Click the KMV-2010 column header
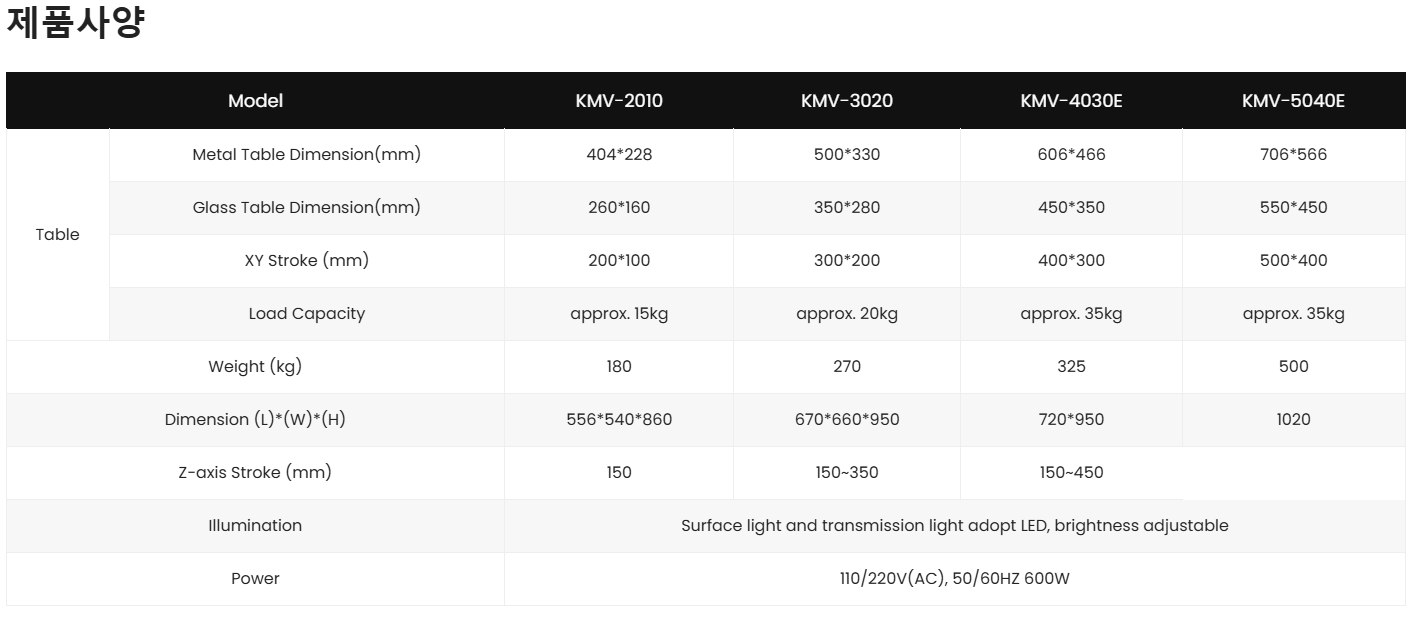This screenshot has height=617, width=1420. point(619,101)
